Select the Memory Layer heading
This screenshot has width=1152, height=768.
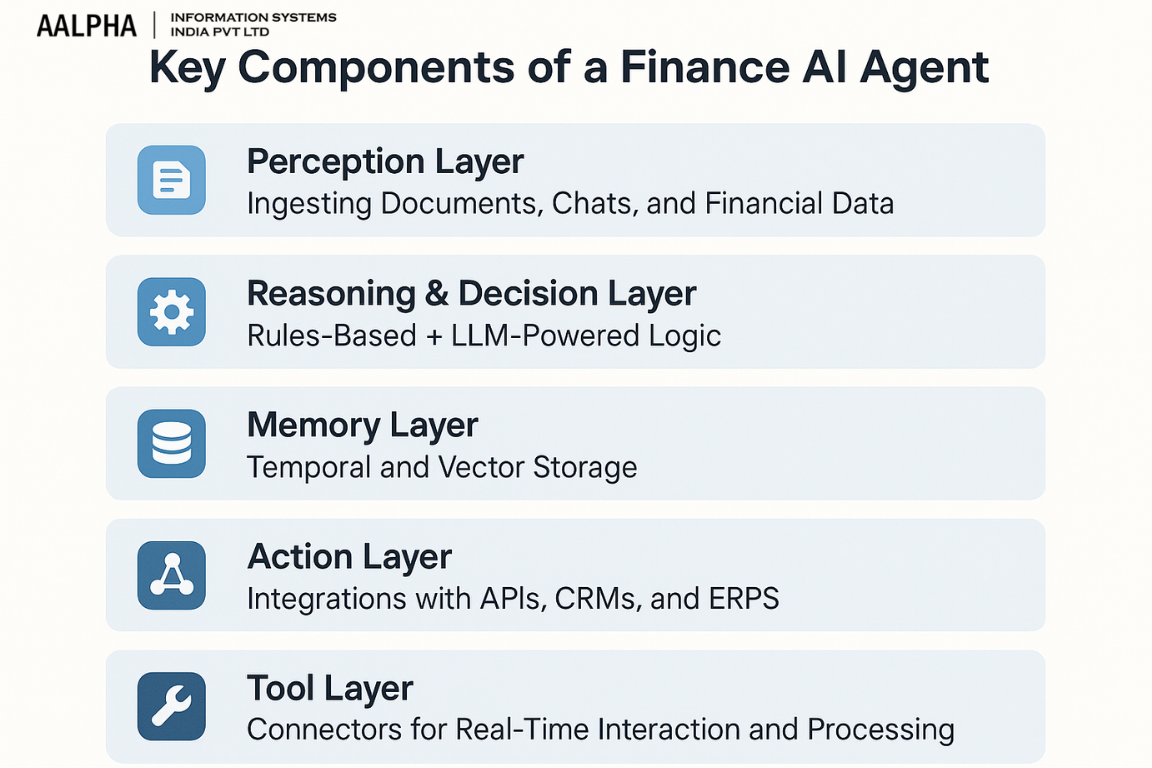pyautogui.click(x=362, y=426)
